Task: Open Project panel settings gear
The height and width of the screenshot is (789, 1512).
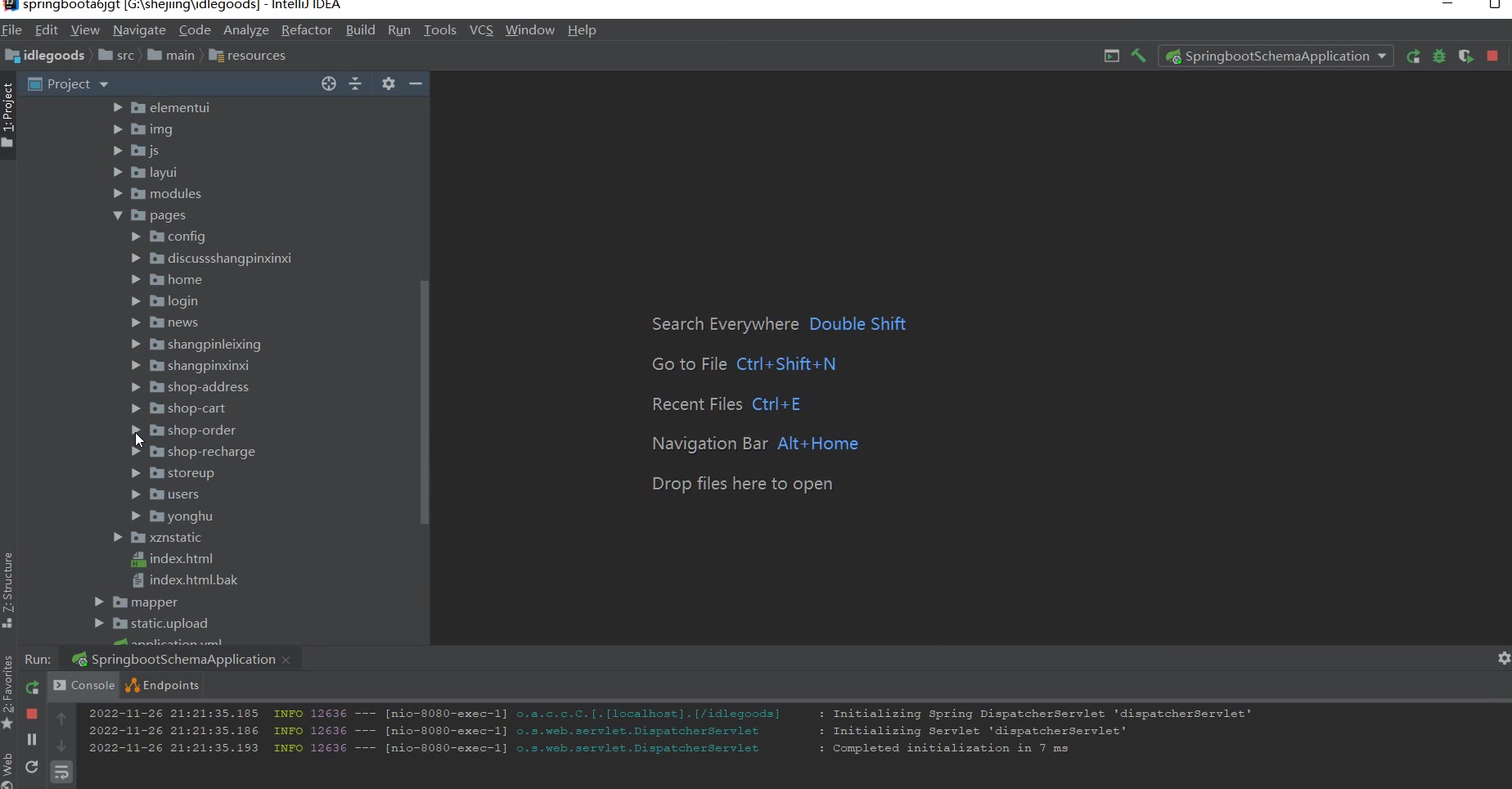Action: pos(389,83)
